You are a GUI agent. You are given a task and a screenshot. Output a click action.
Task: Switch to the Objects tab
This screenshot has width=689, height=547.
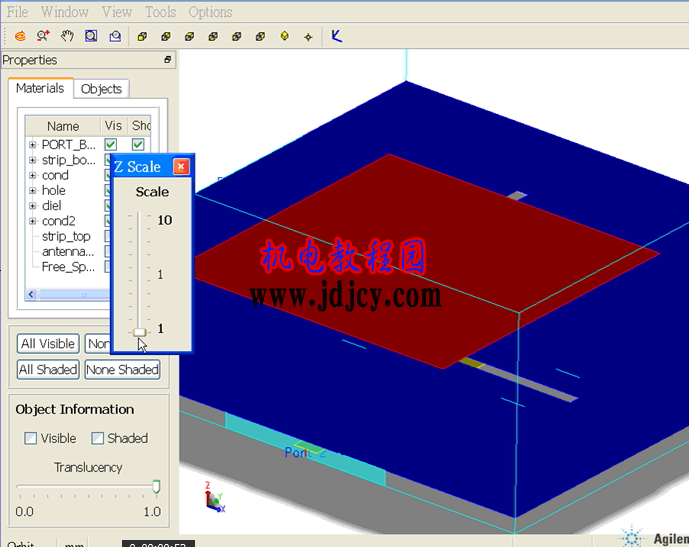click(101, 89)
